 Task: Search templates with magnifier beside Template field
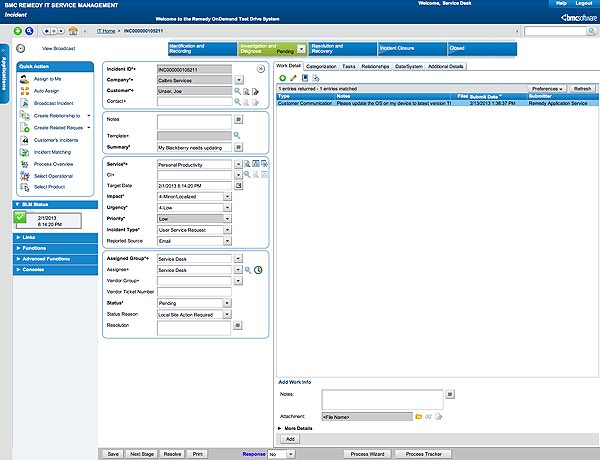tap(237, 135)
